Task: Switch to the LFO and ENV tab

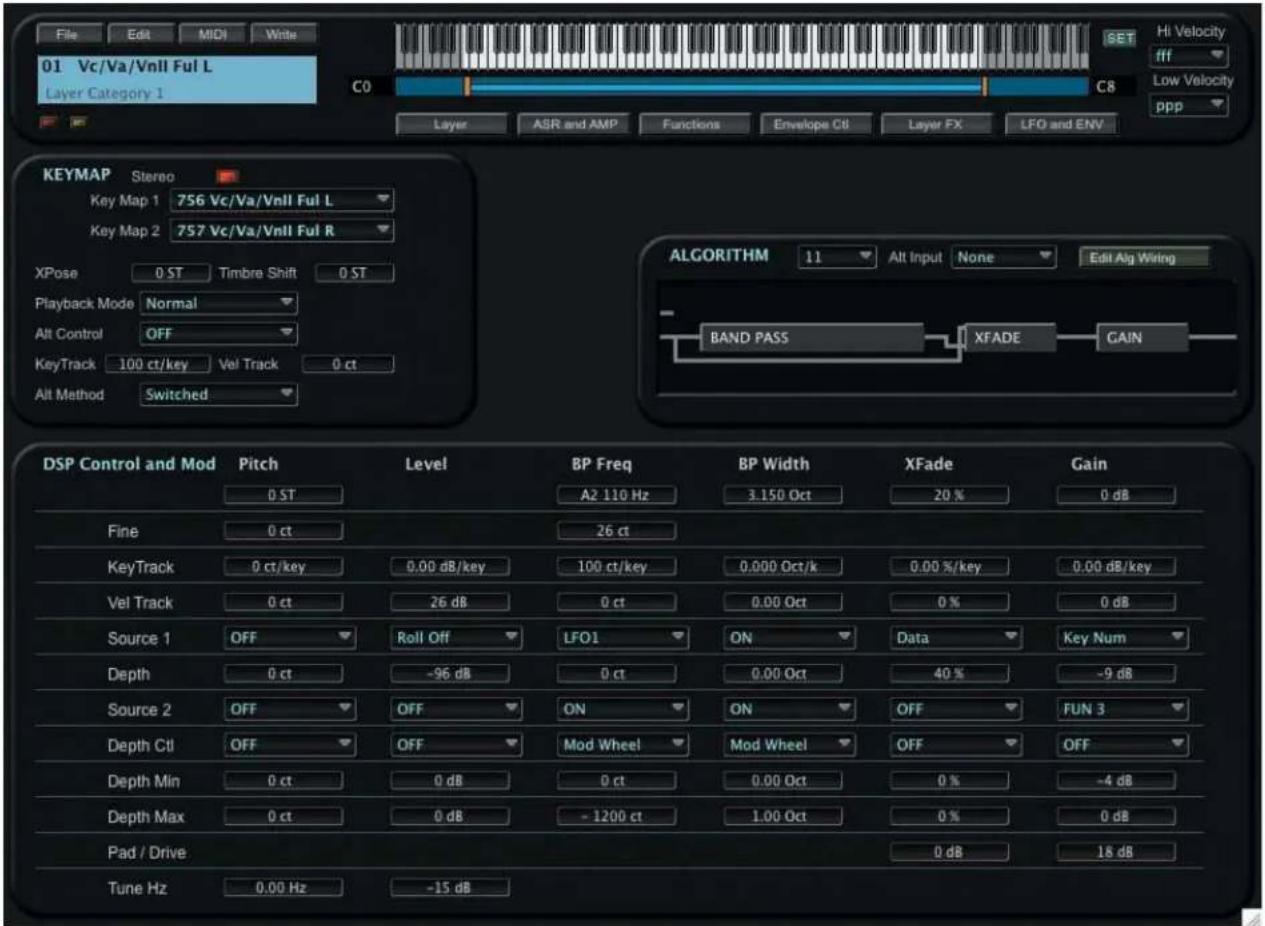Action: click(x=1060, y=125)
